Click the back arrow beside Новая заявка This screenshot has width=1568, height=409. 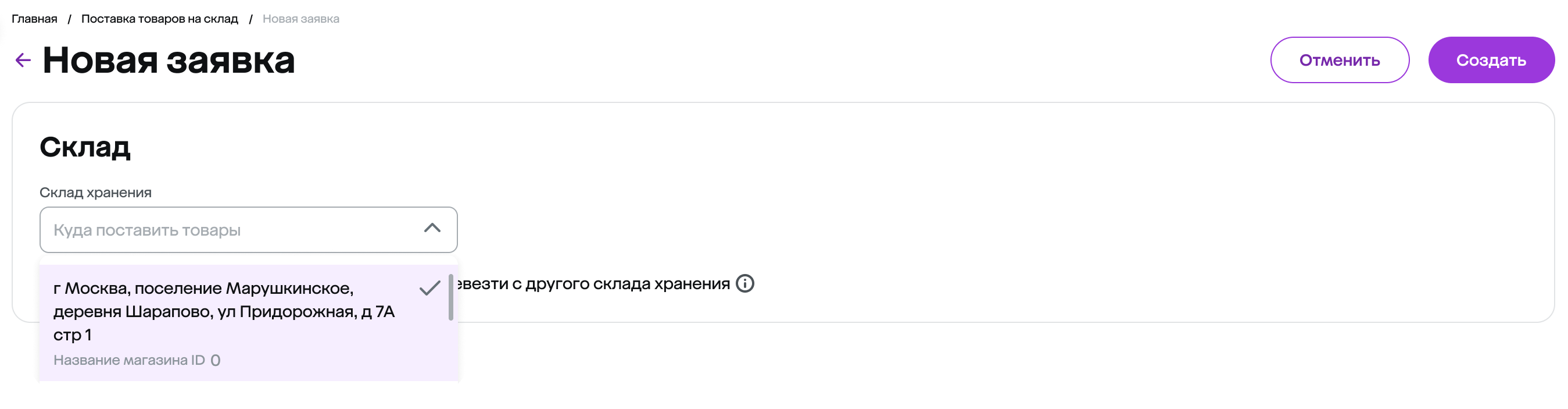pyautogui.click(x=23, y=61)
